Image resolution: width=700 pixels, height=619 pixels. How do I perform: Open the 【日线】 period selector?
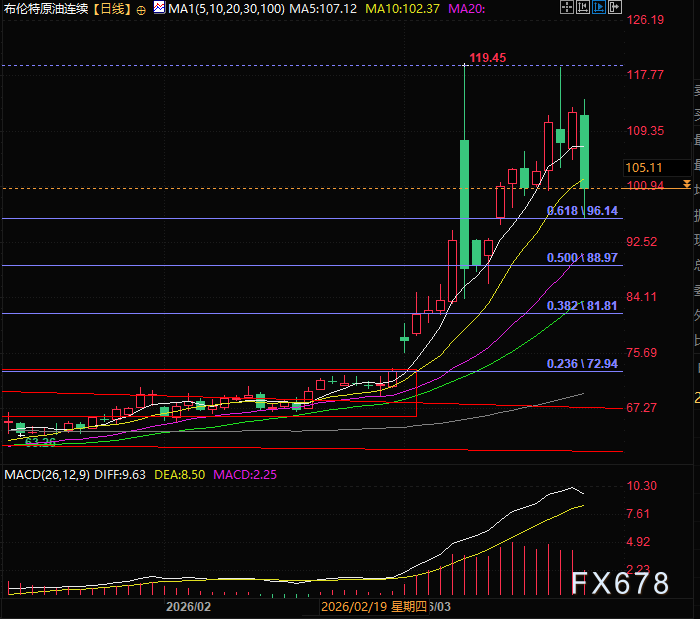point(112,9)
